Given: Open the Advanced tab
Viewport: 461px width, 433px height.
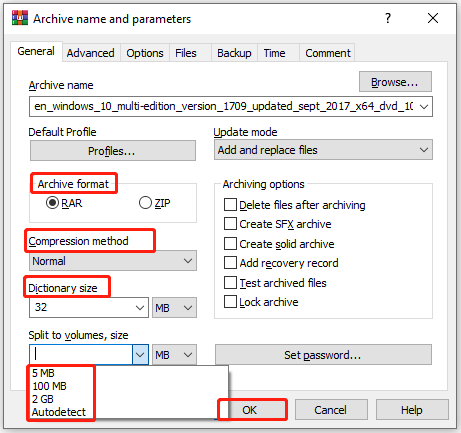Looking at the screenshot, I should pos(90,53).
